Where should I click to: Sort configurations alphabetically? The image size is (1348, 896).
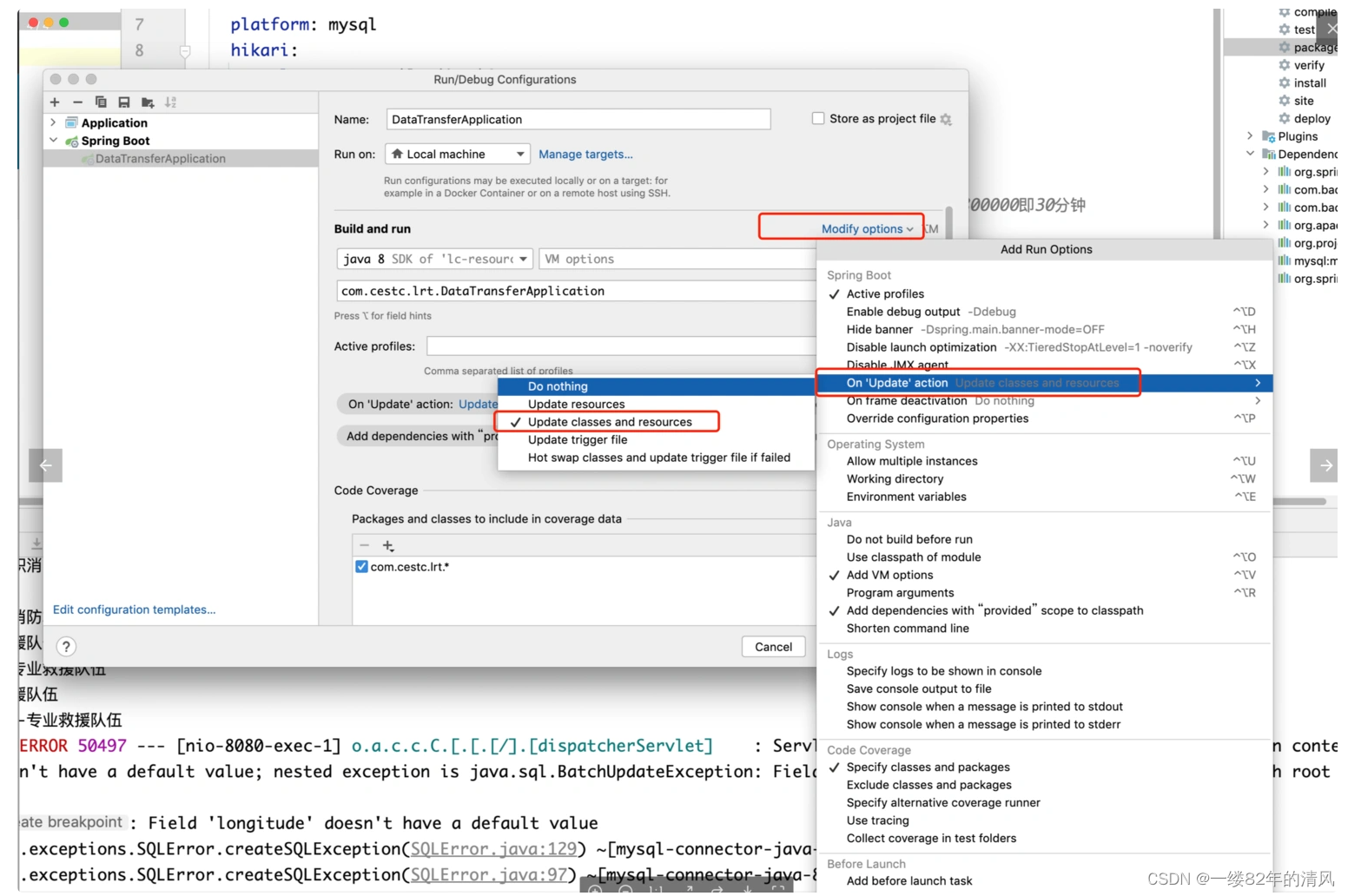(170, 102)
